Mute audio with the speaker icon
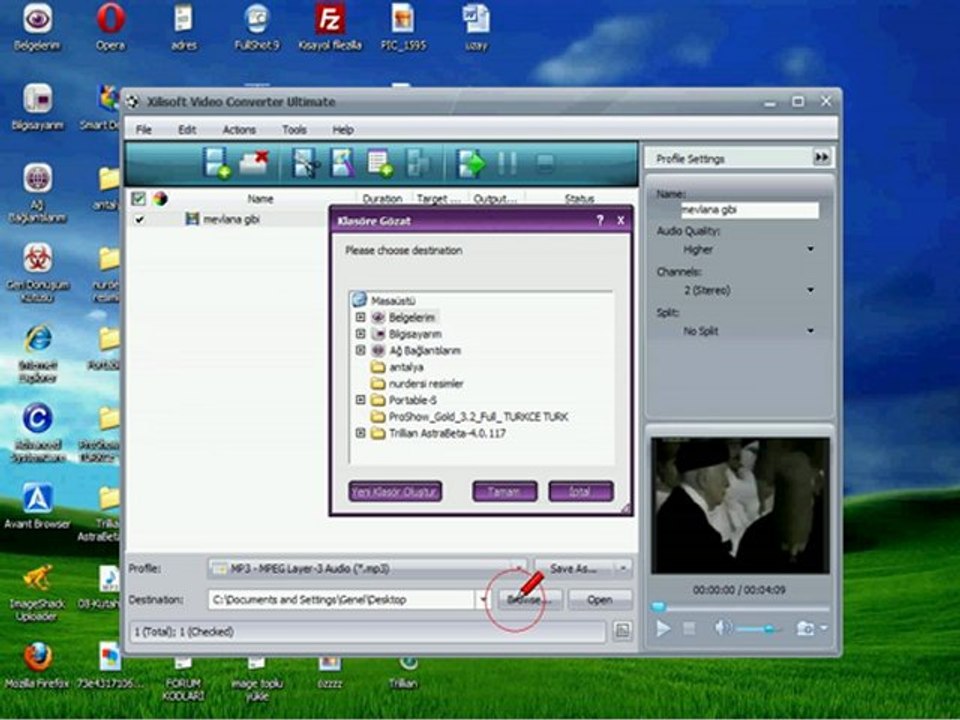Screen dimensions: 960x720 pos(722,628)
